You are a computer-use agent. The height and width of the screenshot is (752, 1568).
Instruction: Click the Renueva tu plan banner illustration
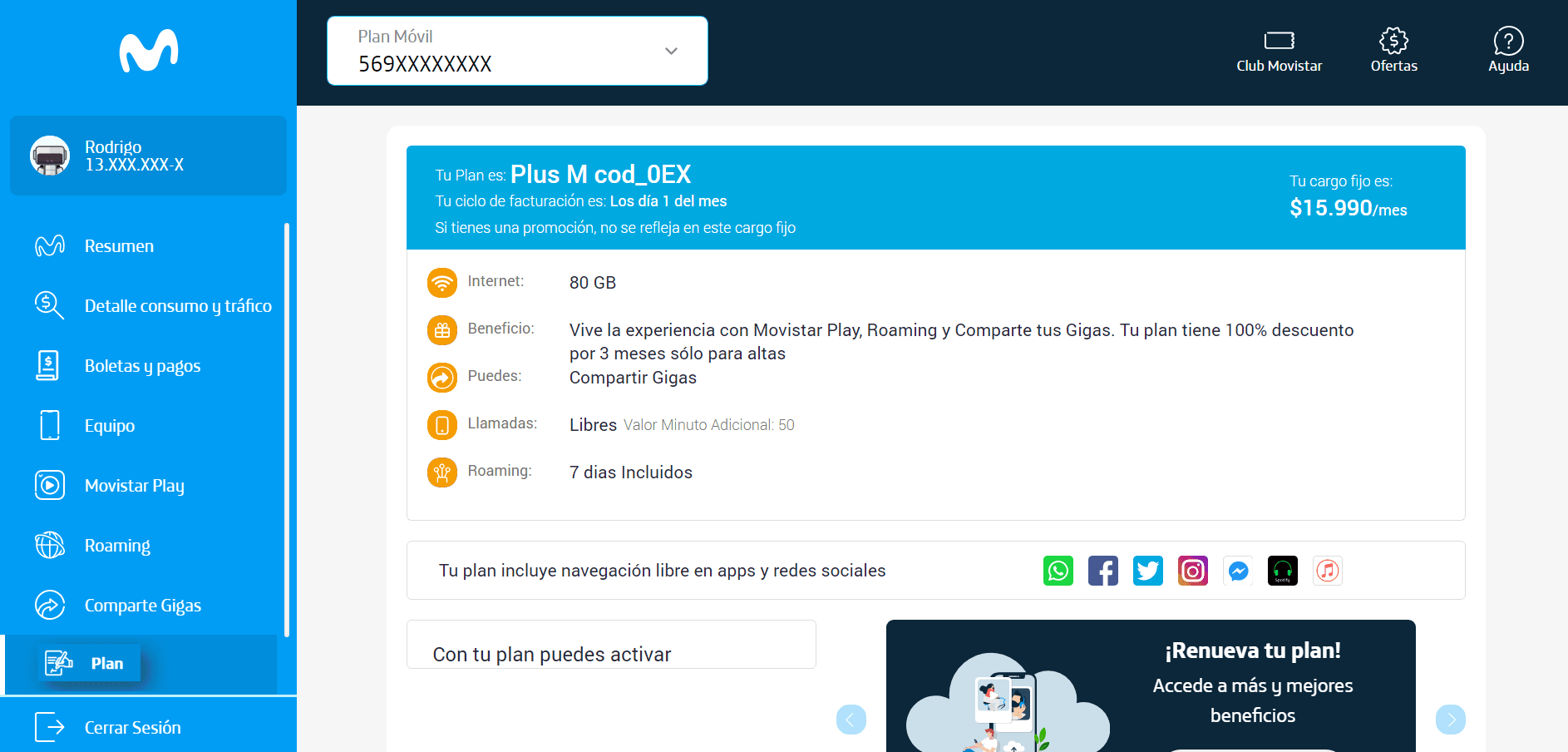(x=1007, y=703)
